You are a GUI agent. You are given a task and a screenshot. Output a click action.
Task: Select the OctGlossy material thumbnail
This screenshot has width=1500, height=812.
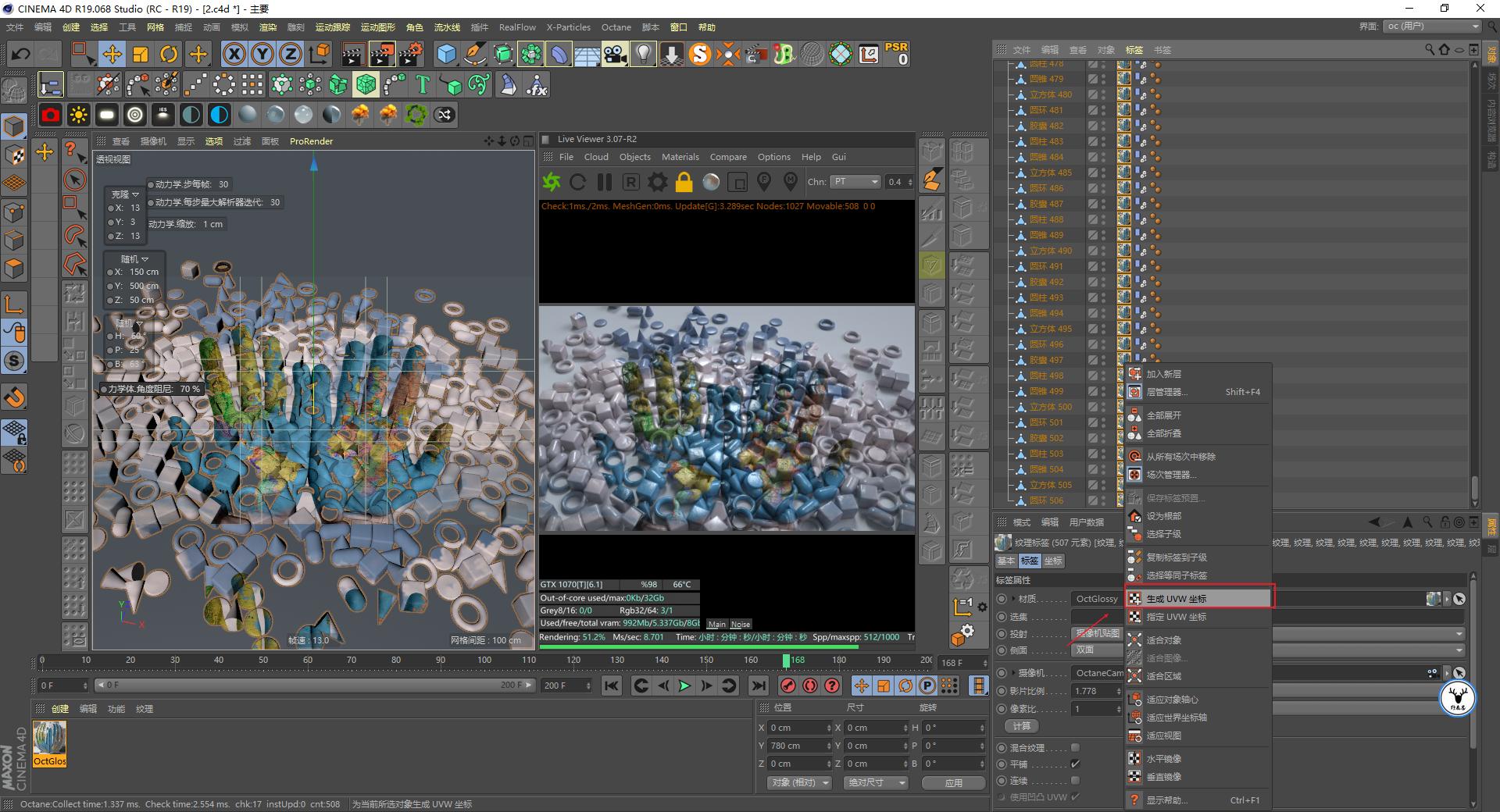click(49, 739)
